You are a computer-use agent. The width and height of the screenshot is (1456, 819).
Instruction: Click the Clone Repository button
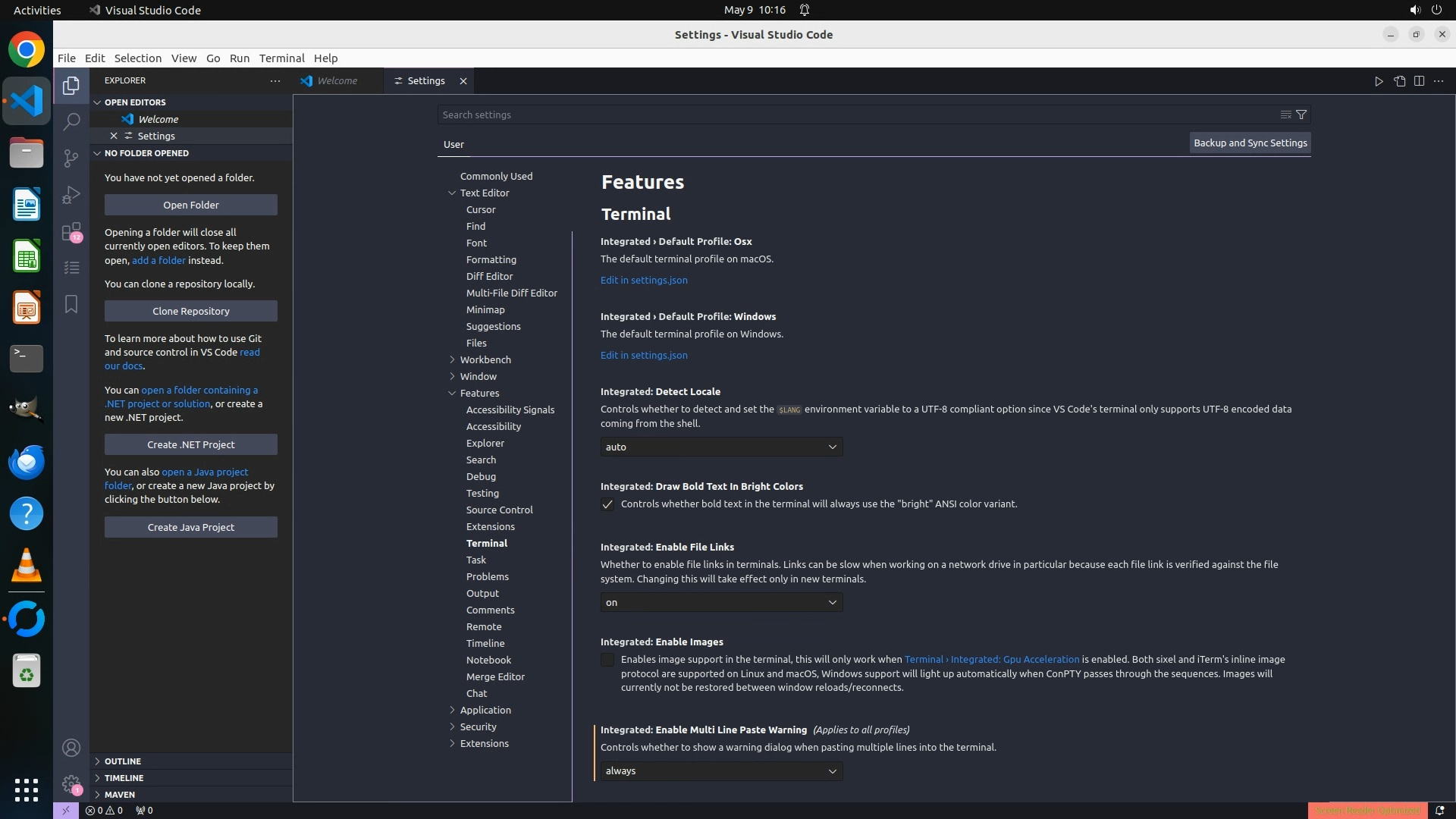[x=191, y=311]
